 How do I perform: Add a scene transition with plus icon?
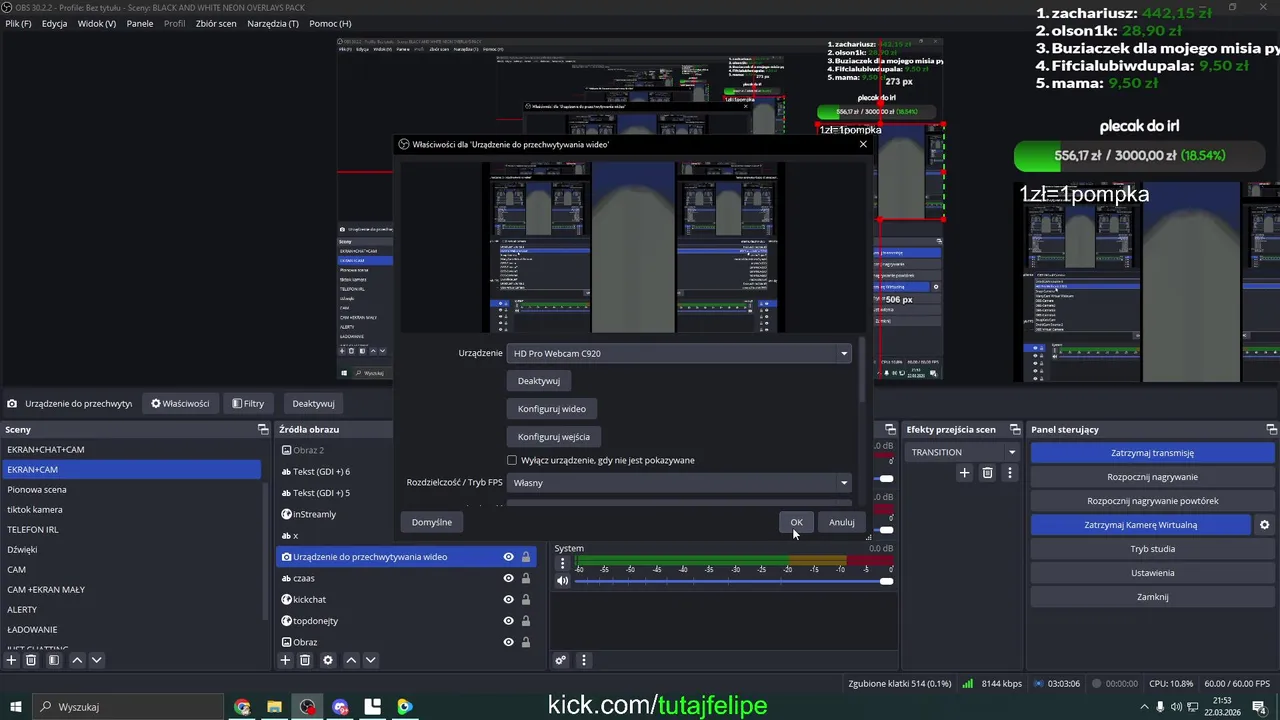[x=964, y=473]
